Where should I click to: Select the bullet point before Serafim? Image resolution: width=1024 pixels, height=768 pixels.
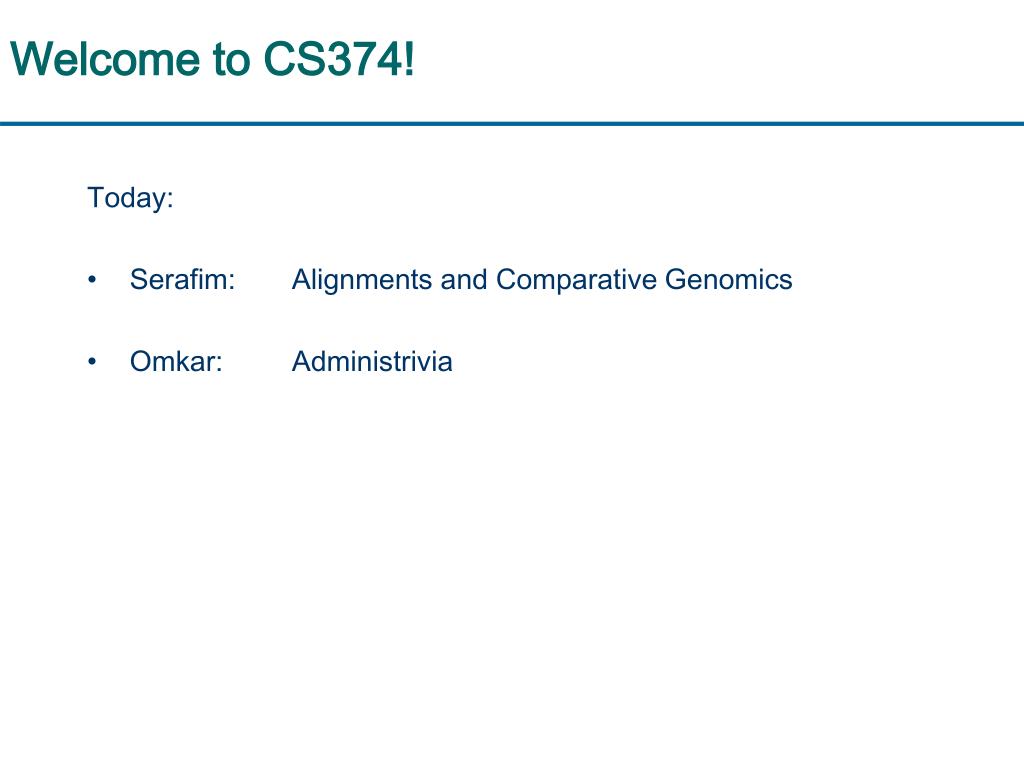(92, 280)
